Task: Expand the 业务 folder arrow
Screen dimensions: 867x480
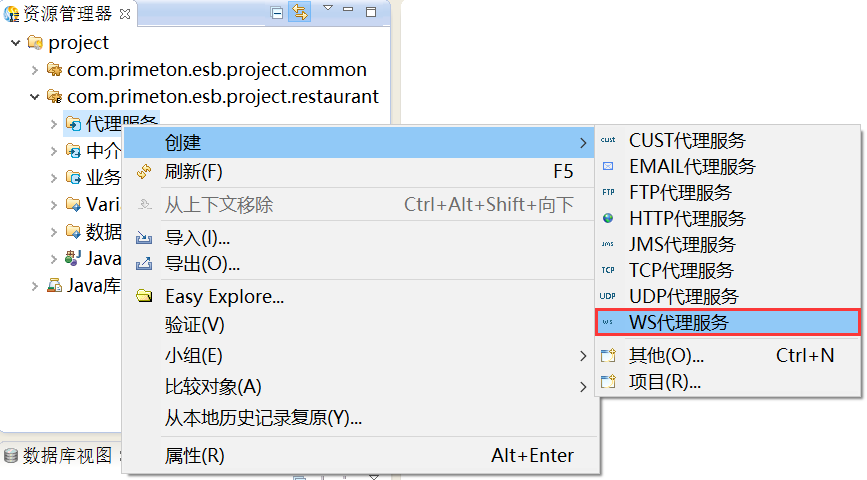Action: [x=54, y=178]
